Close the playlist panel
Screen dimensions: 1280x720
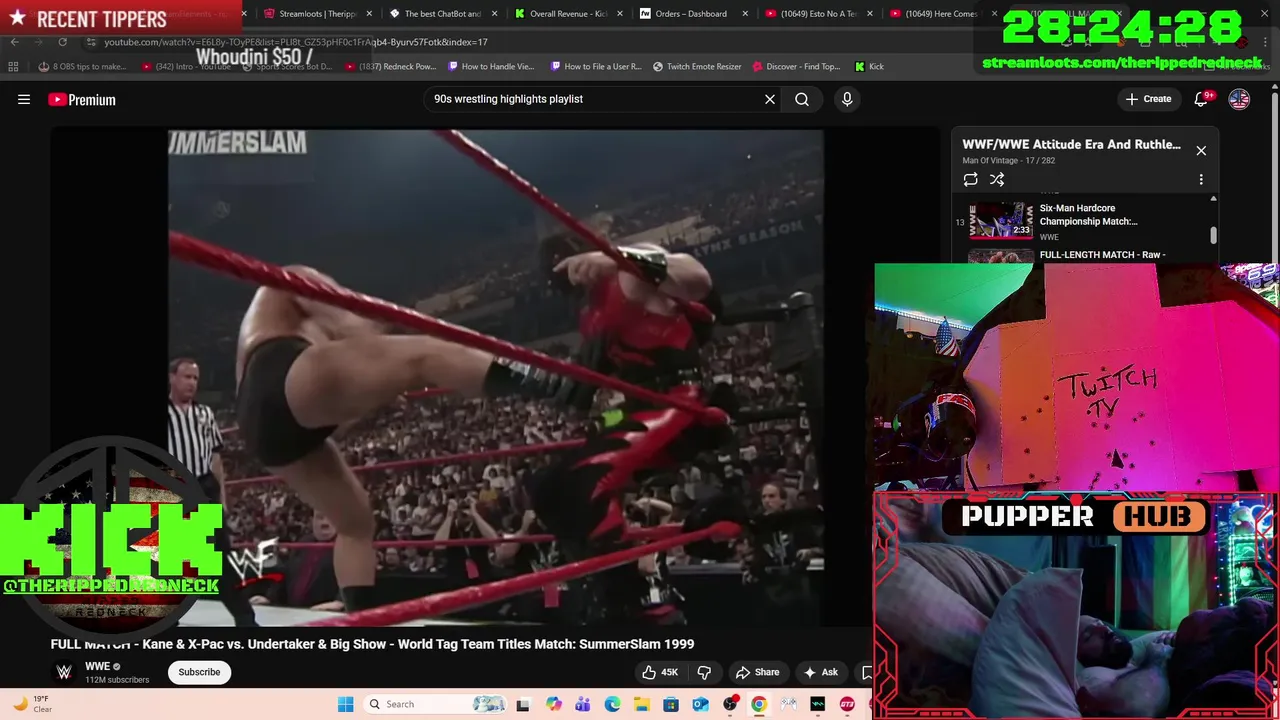1201,150
